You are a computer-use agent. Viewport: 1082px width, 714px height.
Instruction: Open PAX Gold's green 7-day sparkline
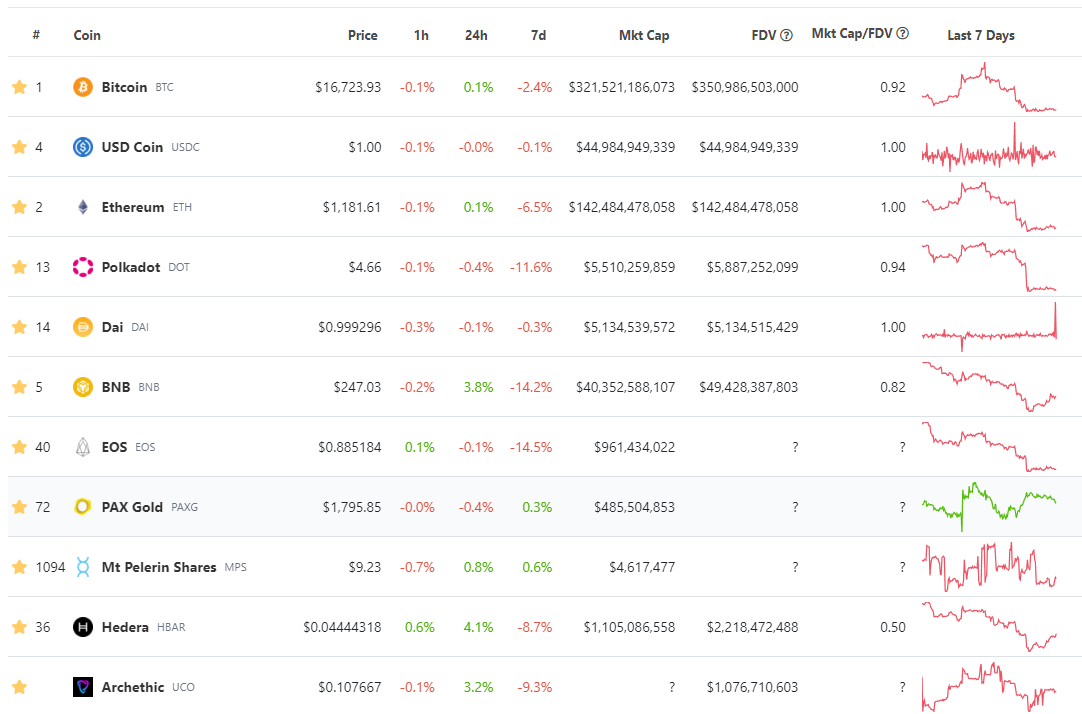[989, 507]
